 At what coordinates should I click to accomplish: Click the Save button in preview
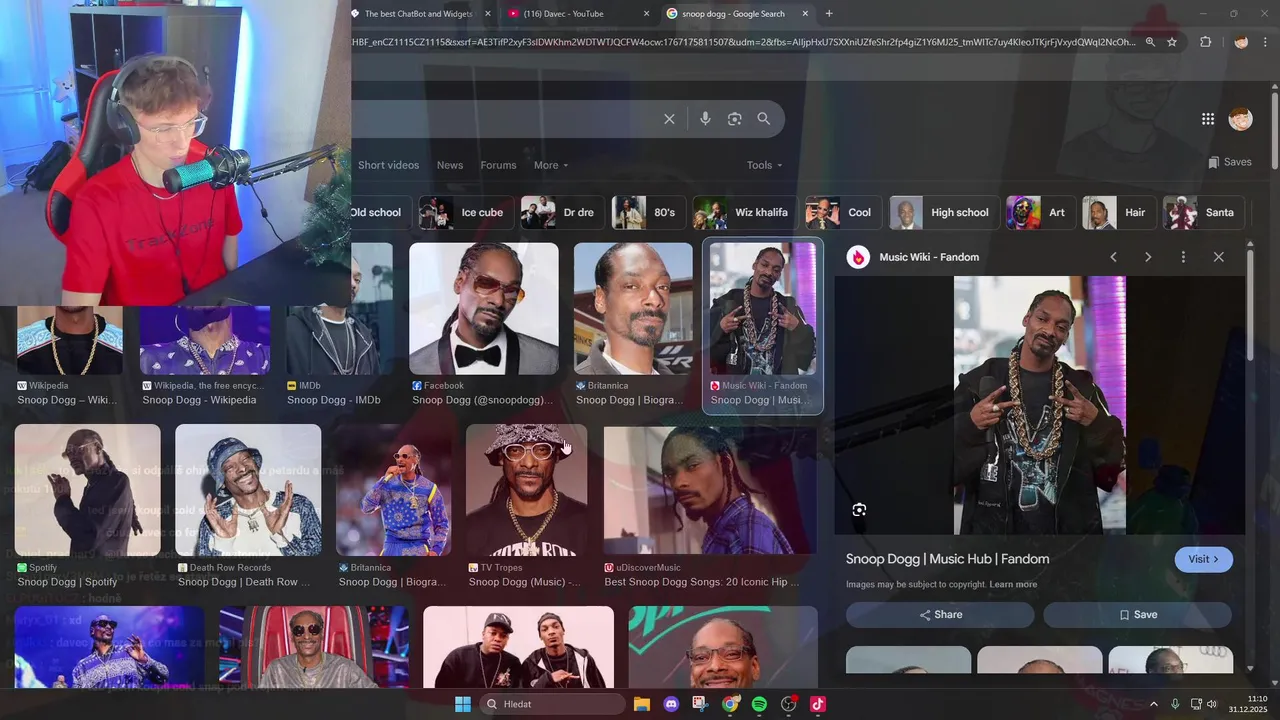point(1137,615)
